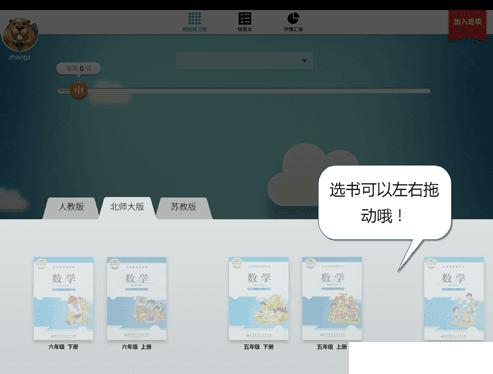Click the zhangz username text

(x=19, y=57)
